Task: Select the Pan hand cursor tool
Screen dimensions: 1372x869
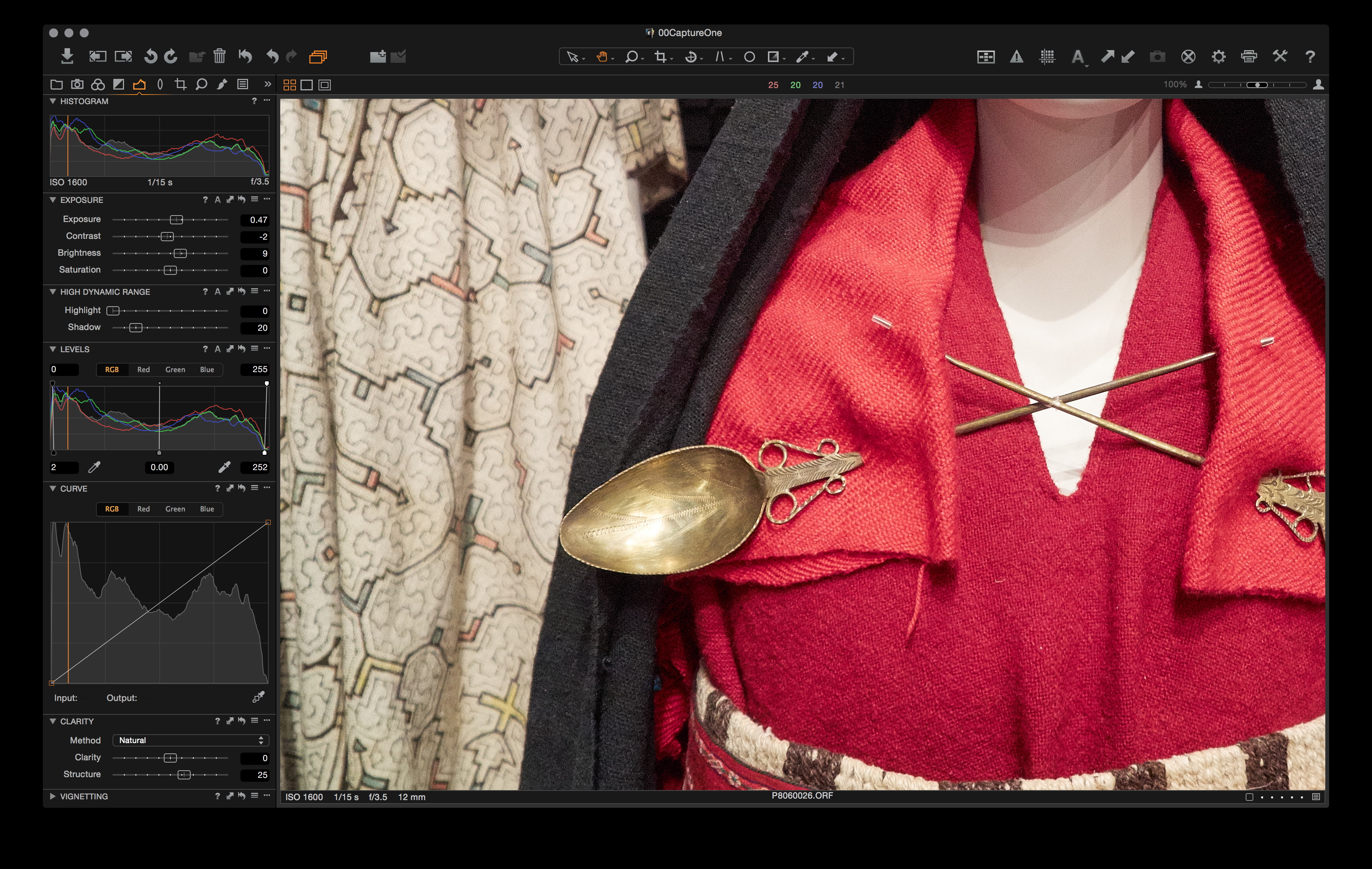Action: 602,56
